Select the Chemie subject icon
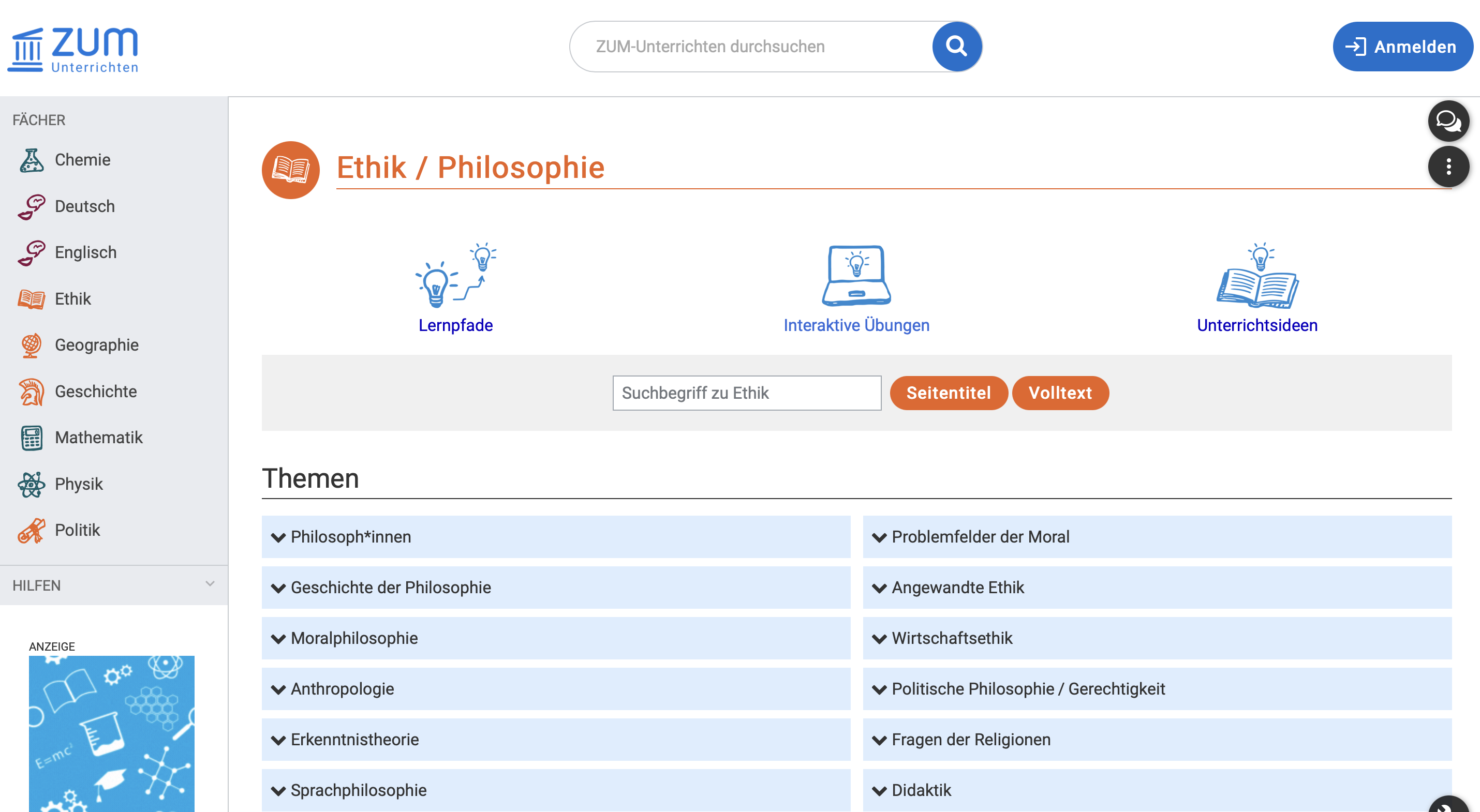1480x812 pixels. [x=32, y=160]
